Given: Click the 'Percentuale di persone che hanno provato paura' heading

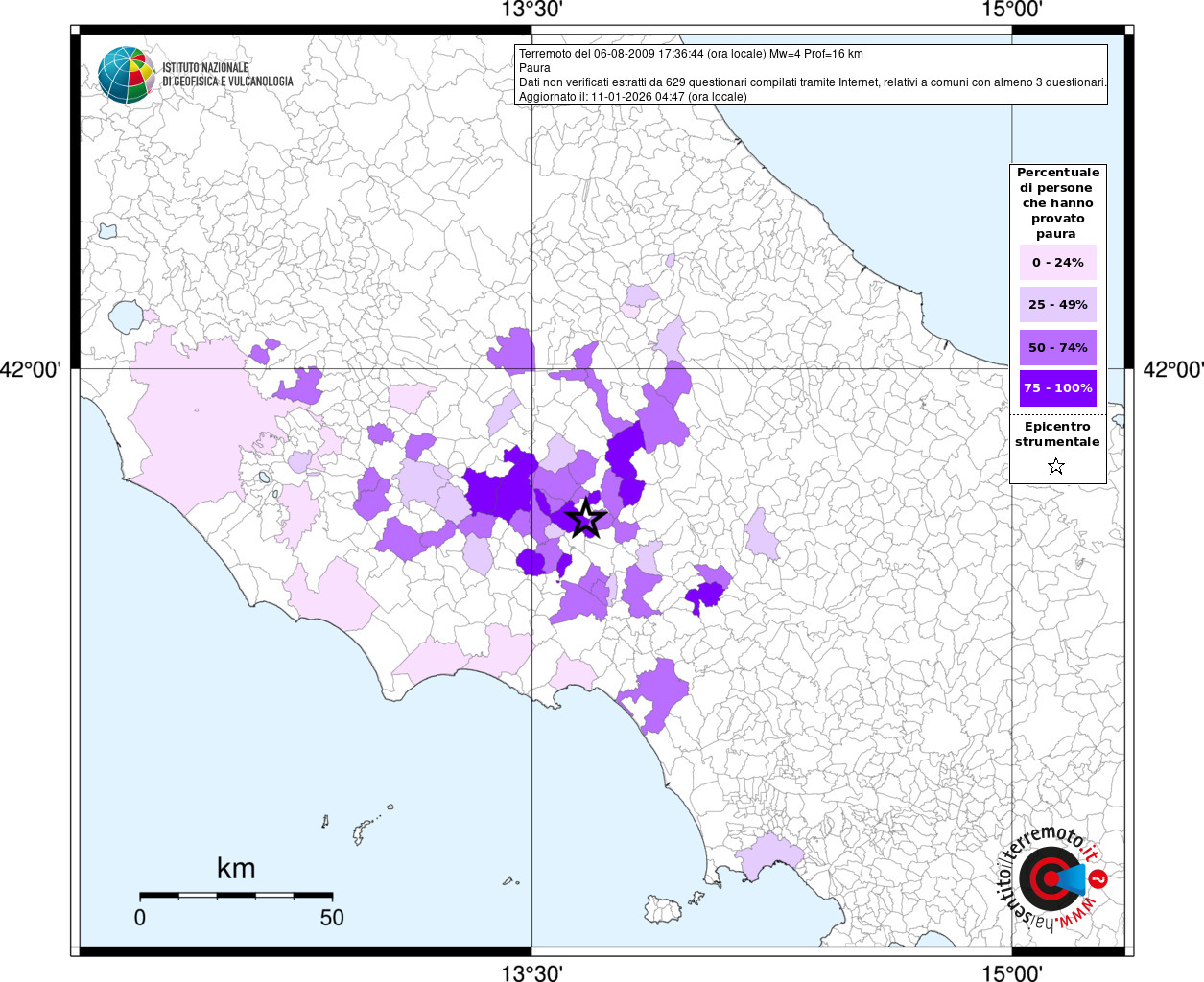Looking at the screenshot, I should point(1058,203).
